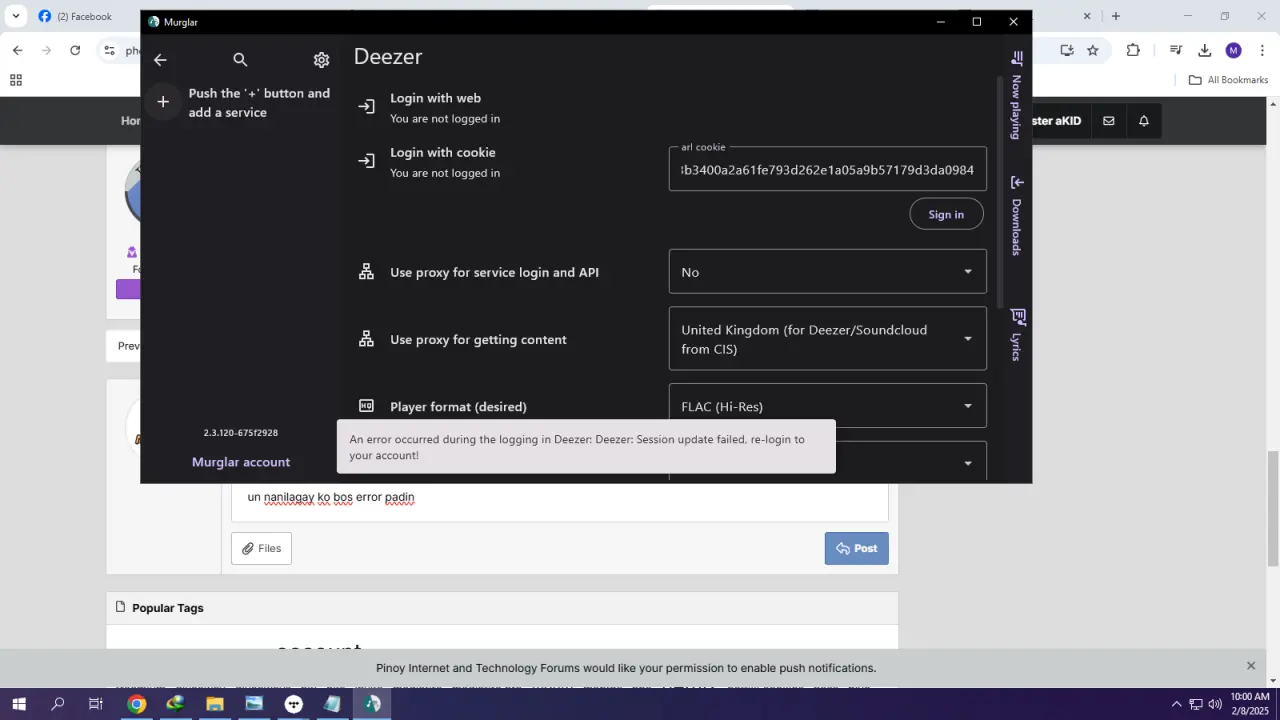This screenshot has width=1280, height=720.
Task: Submit reply with the Post button
Action: (x=857, y=548)
